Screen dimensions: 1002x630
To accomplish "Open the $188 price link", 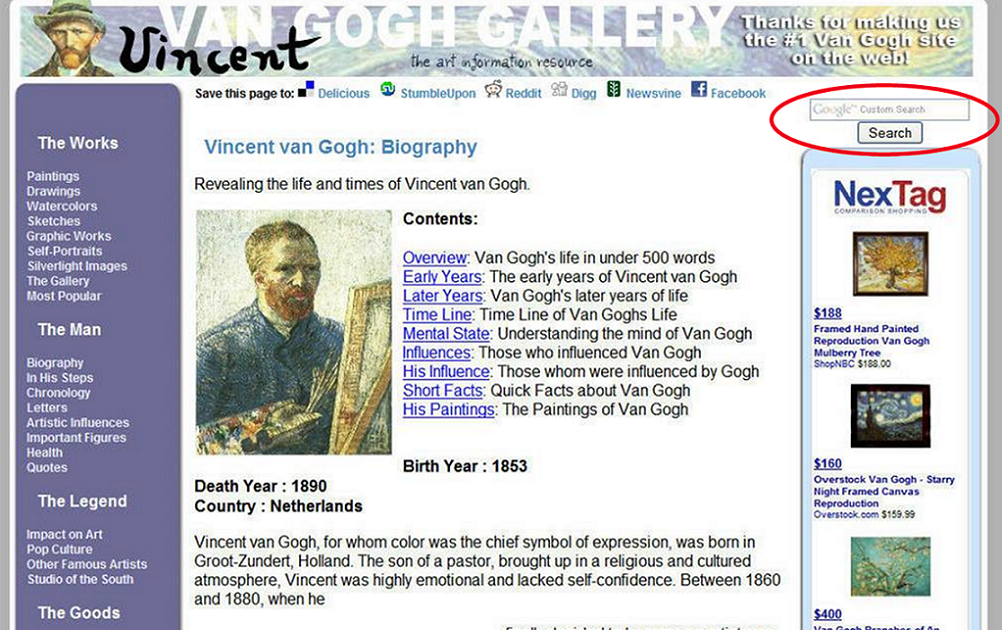I will (x=828, y=313).
